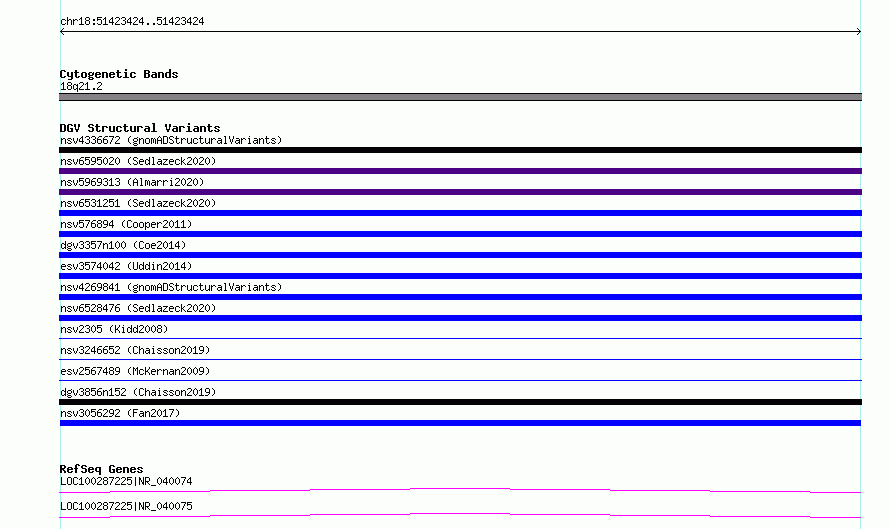Viewport: 890px width, 529px height.
Task: Open gene LOC100287225|NR_040075 label
Action: click(126, 506)
